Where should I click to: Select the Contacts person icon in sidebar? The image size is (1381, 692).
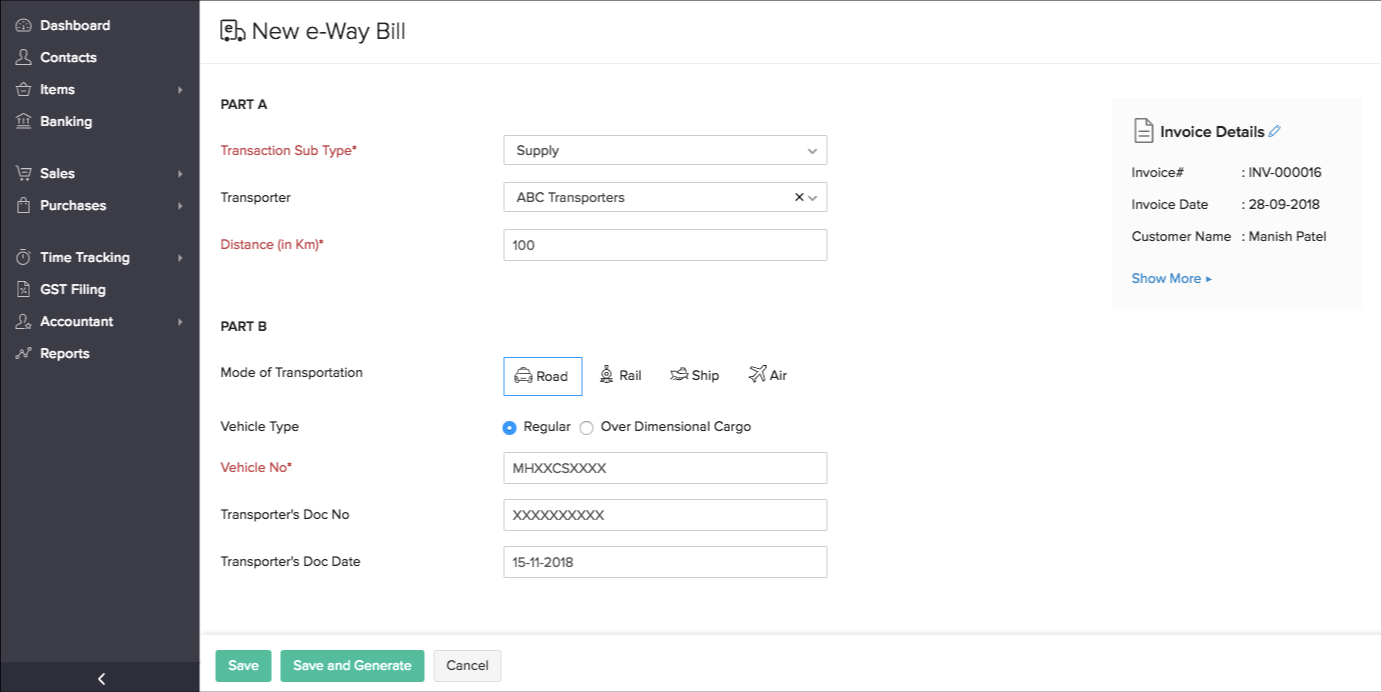tap(22, 57)
